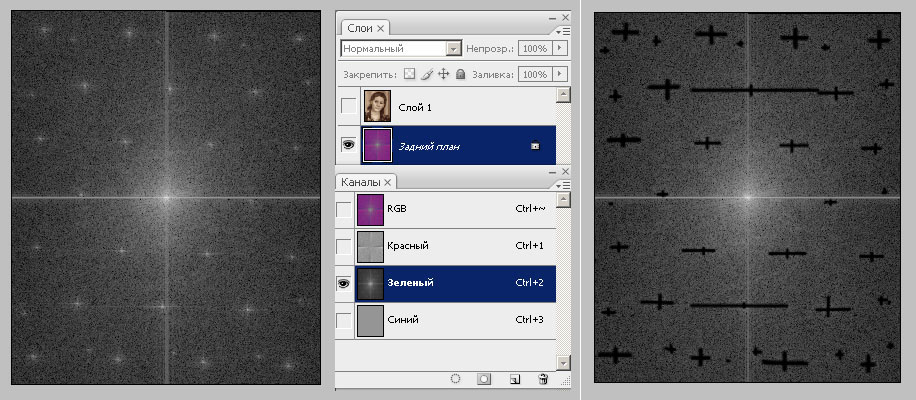Collapse the Слои panel group
The width and height of the screenshot is (916, 400).
point(553,18)
